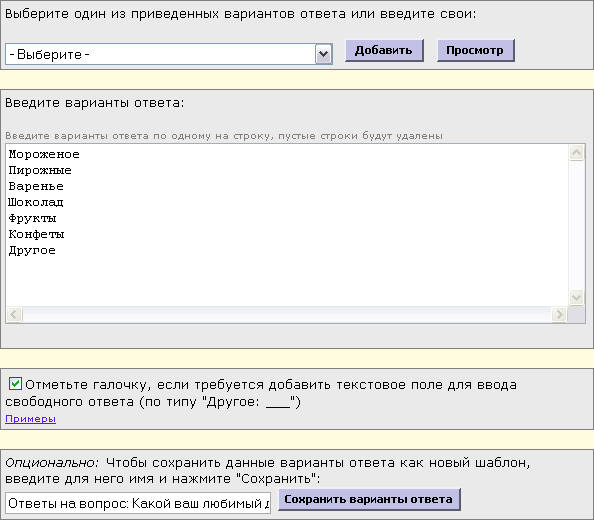
Task: Click the textarea scroll right arrow
Action: [x=559, y=314]
